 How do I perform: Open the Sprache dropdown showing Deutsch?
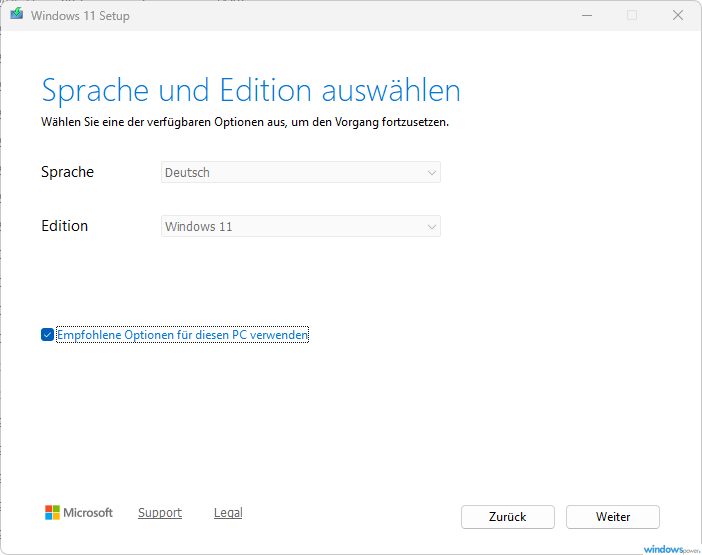(x=301, y=172)
